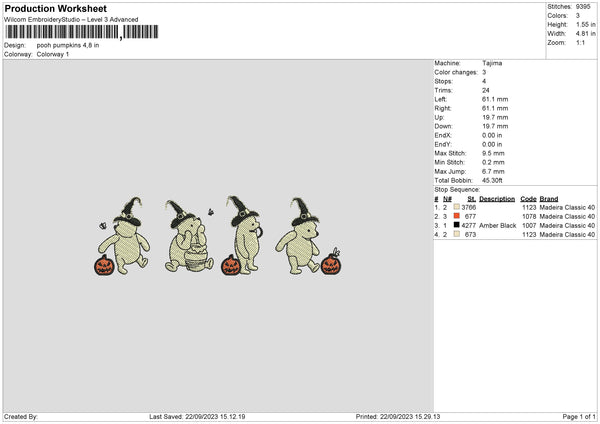Click the Description column header

coord(497,199)
